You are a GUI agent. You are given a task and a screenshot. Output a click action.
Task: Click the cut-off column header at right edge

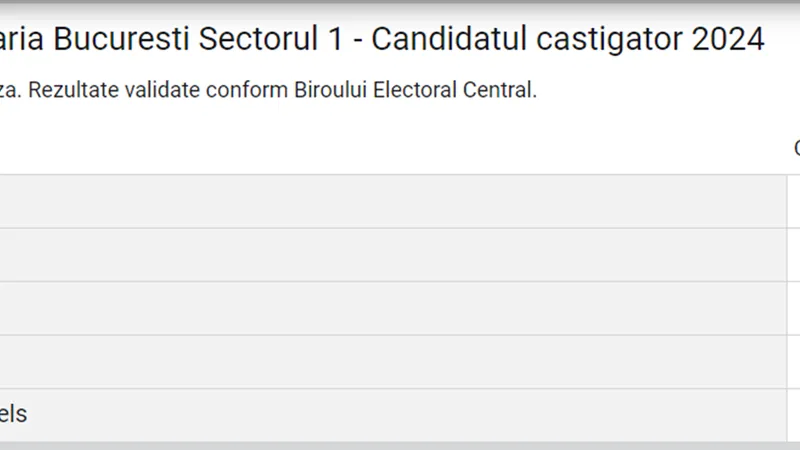click(797, 148)
